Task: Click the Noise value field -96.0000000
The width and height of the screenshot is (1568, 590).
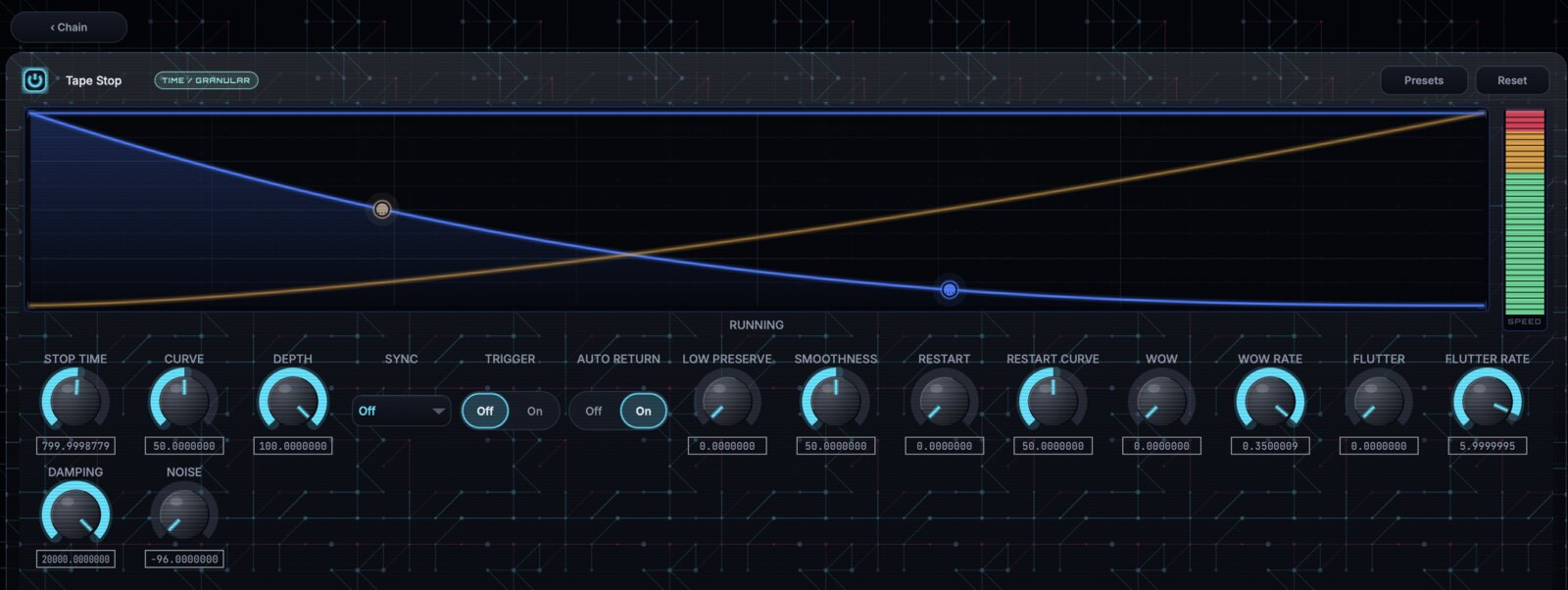Action: [184, 559]
